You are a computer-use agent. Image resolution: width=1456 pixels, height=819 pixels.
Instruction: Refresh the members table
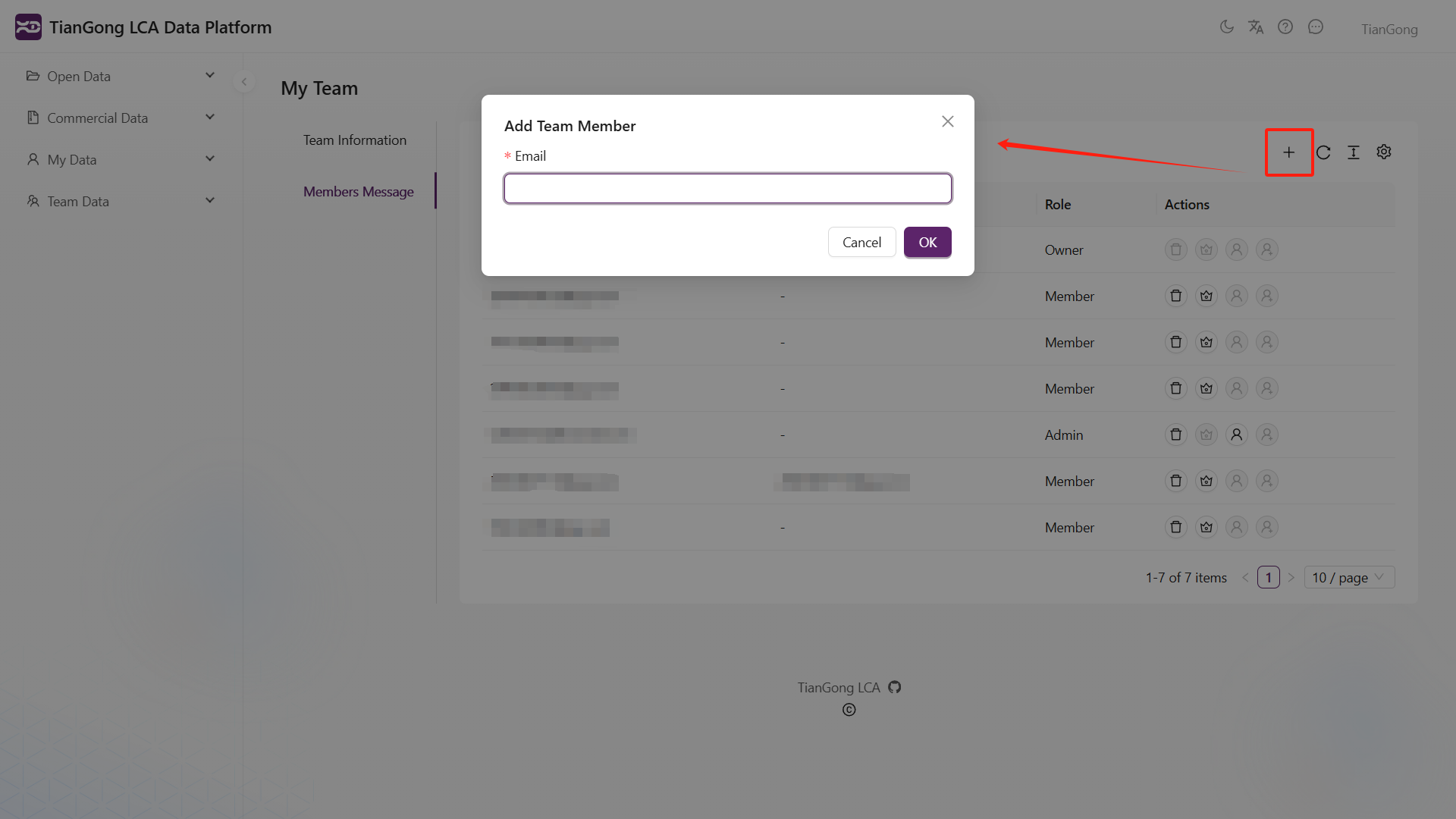click(1323, 152)
